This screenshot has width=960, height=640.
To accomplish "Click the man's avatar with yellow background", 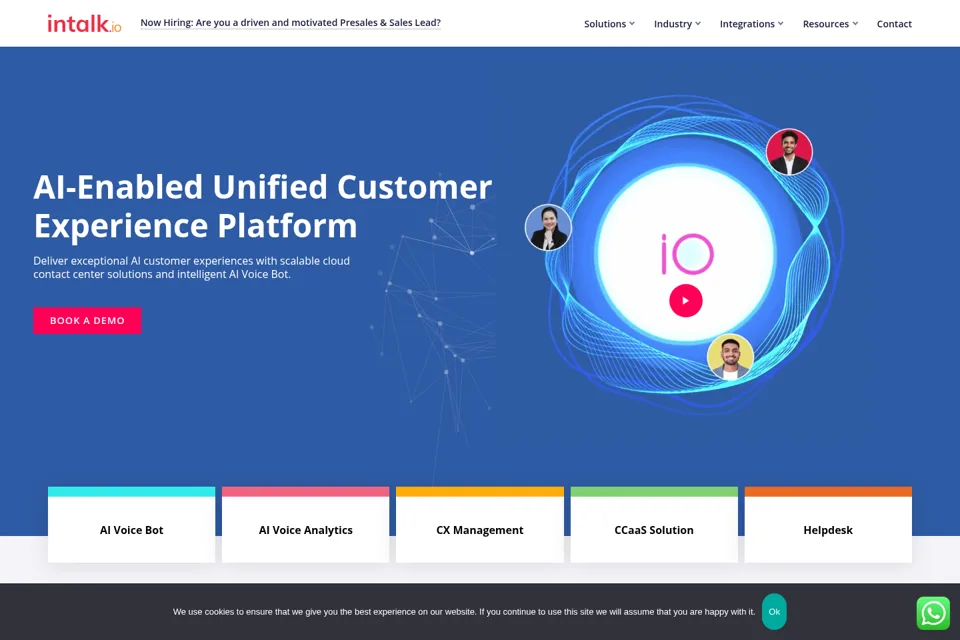I will coord(730,357).
